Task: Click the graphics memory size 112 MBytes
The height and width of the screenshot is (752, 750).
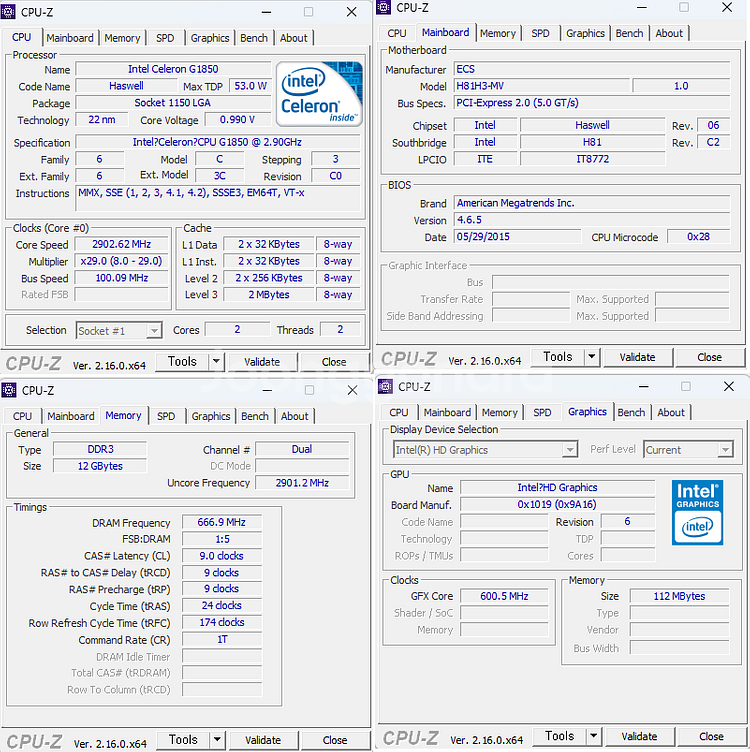Action: (680, 596)
